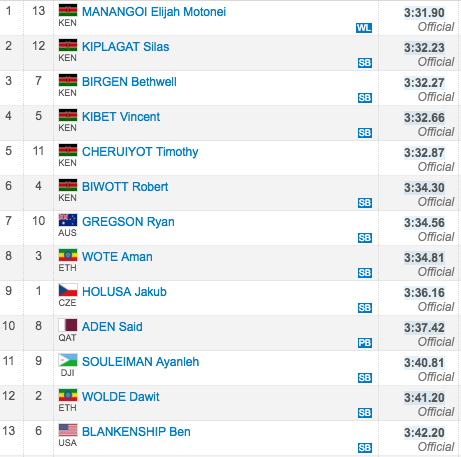Click the Ethiopian flag beside WOTE Aman
This screenshot has width=461, height=457.
pos(68,255)
